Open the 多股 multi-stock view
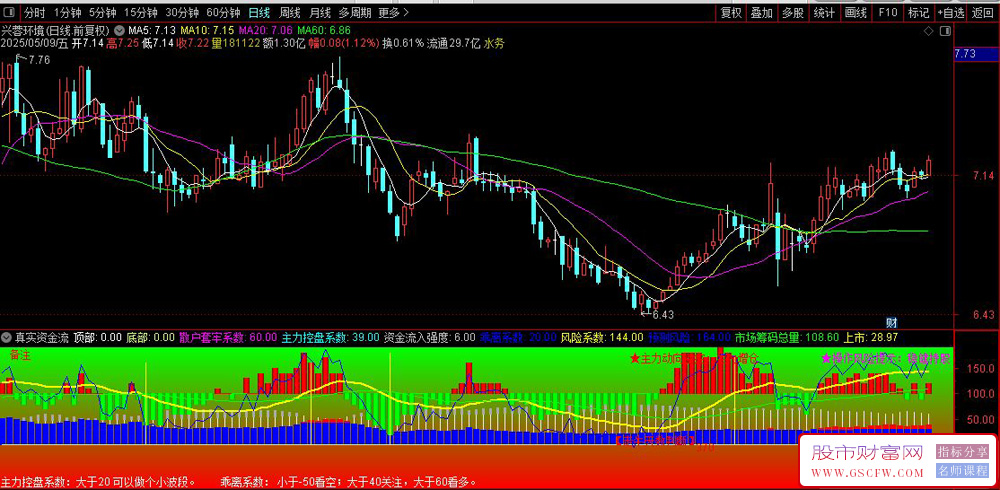 pos(793,12)
